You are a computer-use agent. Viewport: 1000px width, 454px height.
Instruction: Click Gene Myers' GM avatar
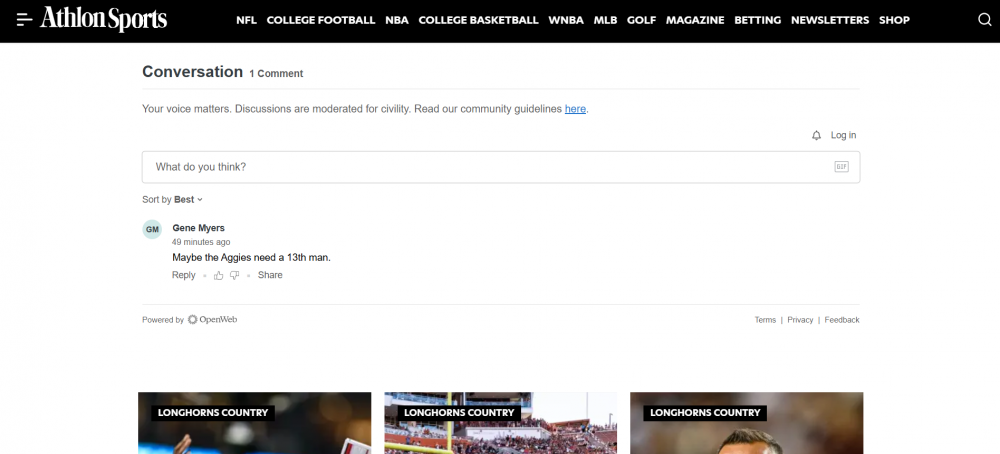pos(152,229)
